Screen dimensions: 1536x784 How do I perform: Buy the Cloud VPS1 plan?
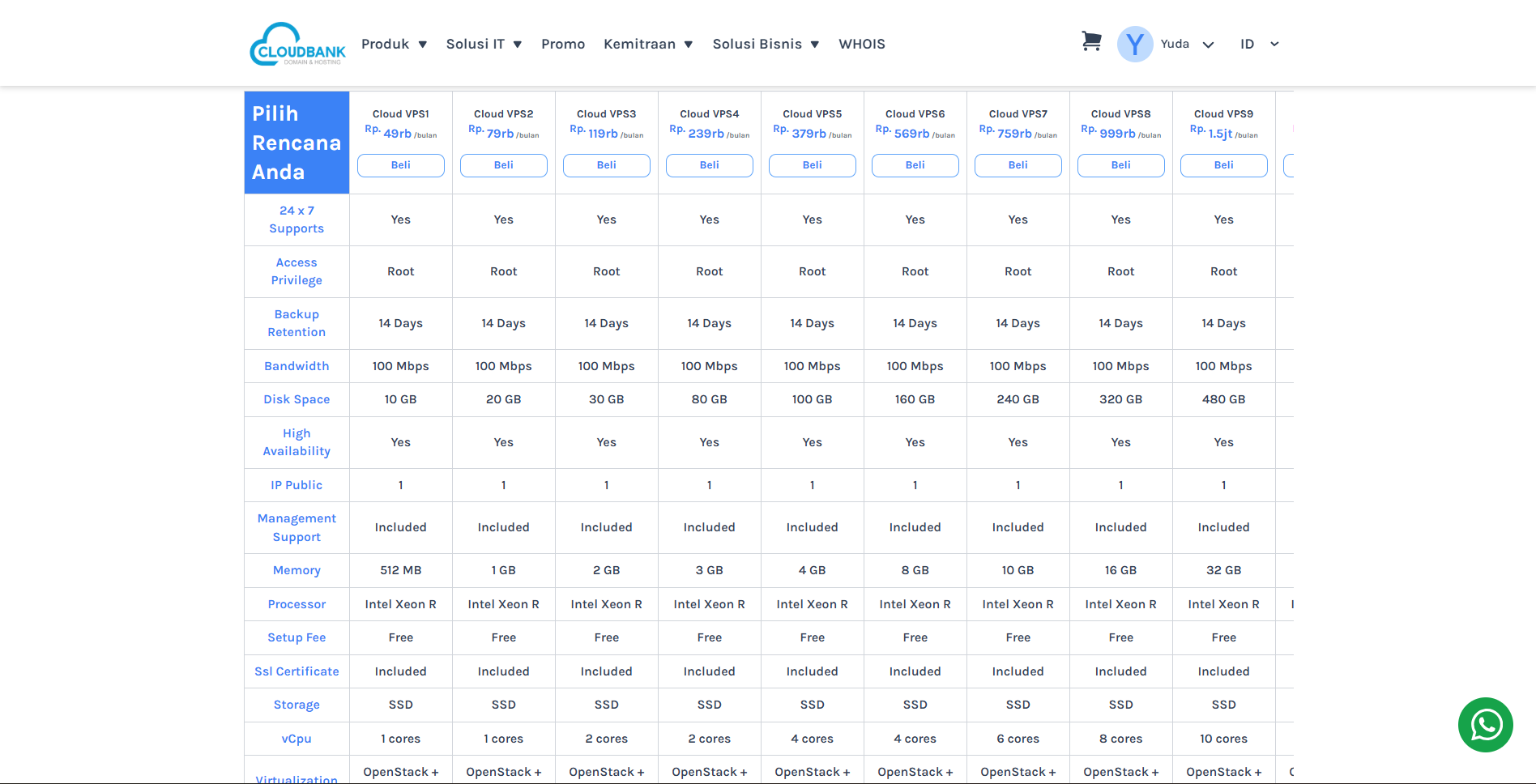(401, 165)
